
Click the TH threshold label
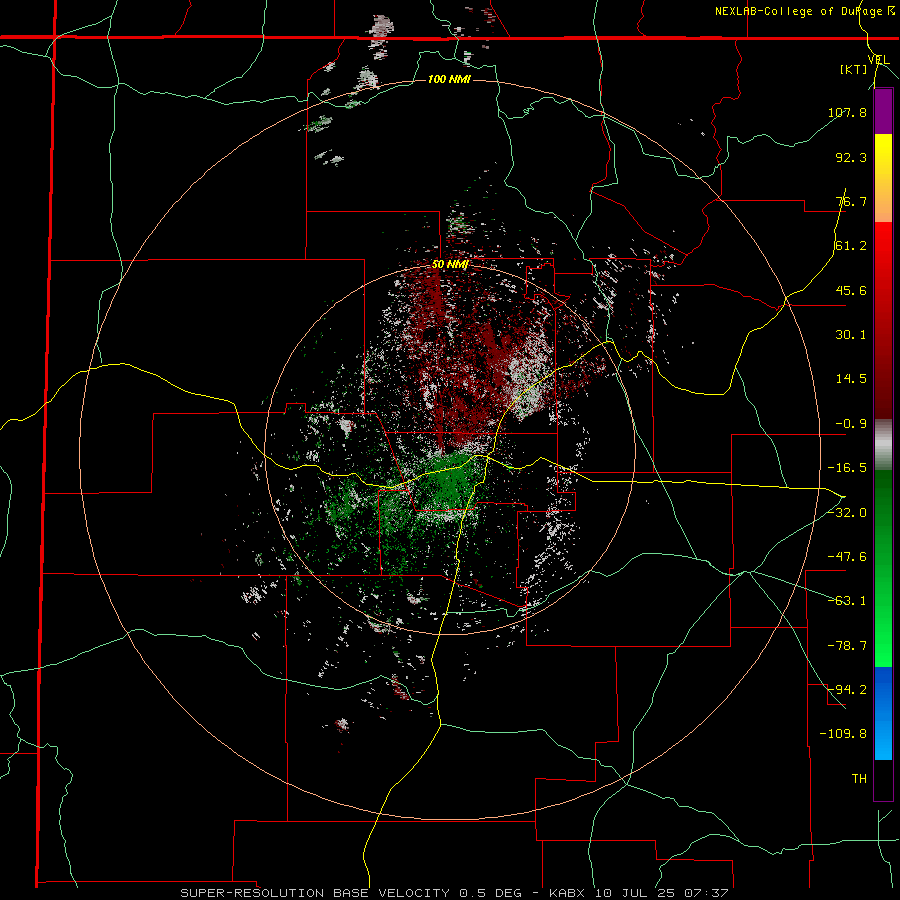[859, 778]
